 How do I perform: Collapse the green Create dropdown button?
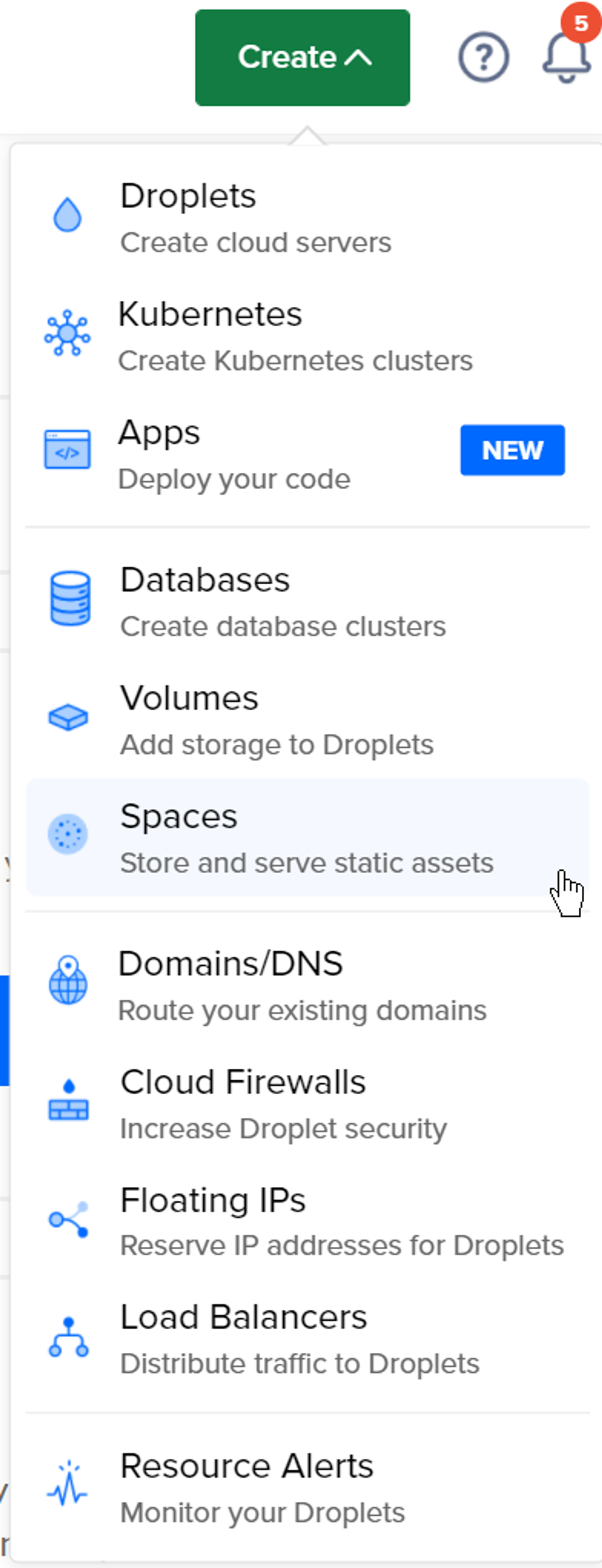[x=303, y=58]
